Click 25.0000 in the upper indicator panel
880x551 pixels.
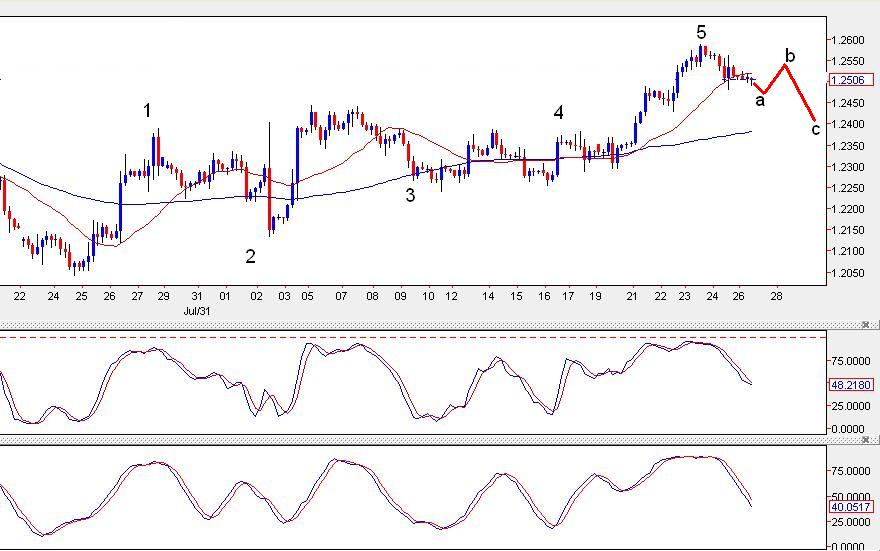[x=851, y=406]
